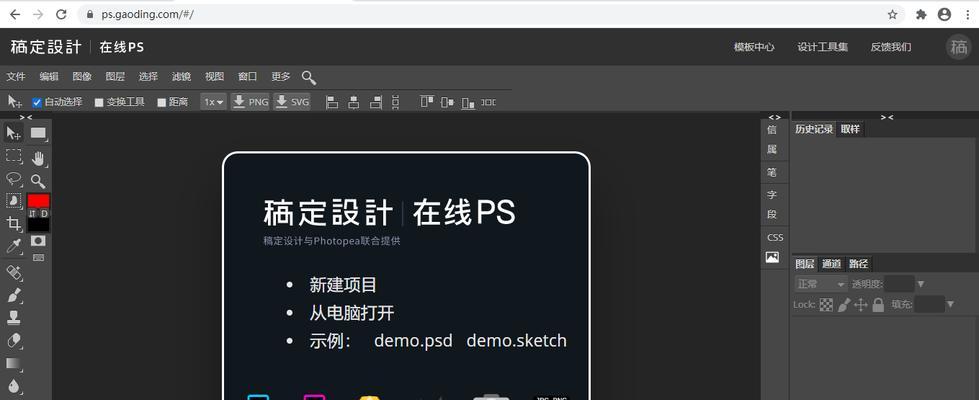This screenshot has height=400, width=979.
Task: Select the Move tool in left toolbar
Action: point(14,133)
